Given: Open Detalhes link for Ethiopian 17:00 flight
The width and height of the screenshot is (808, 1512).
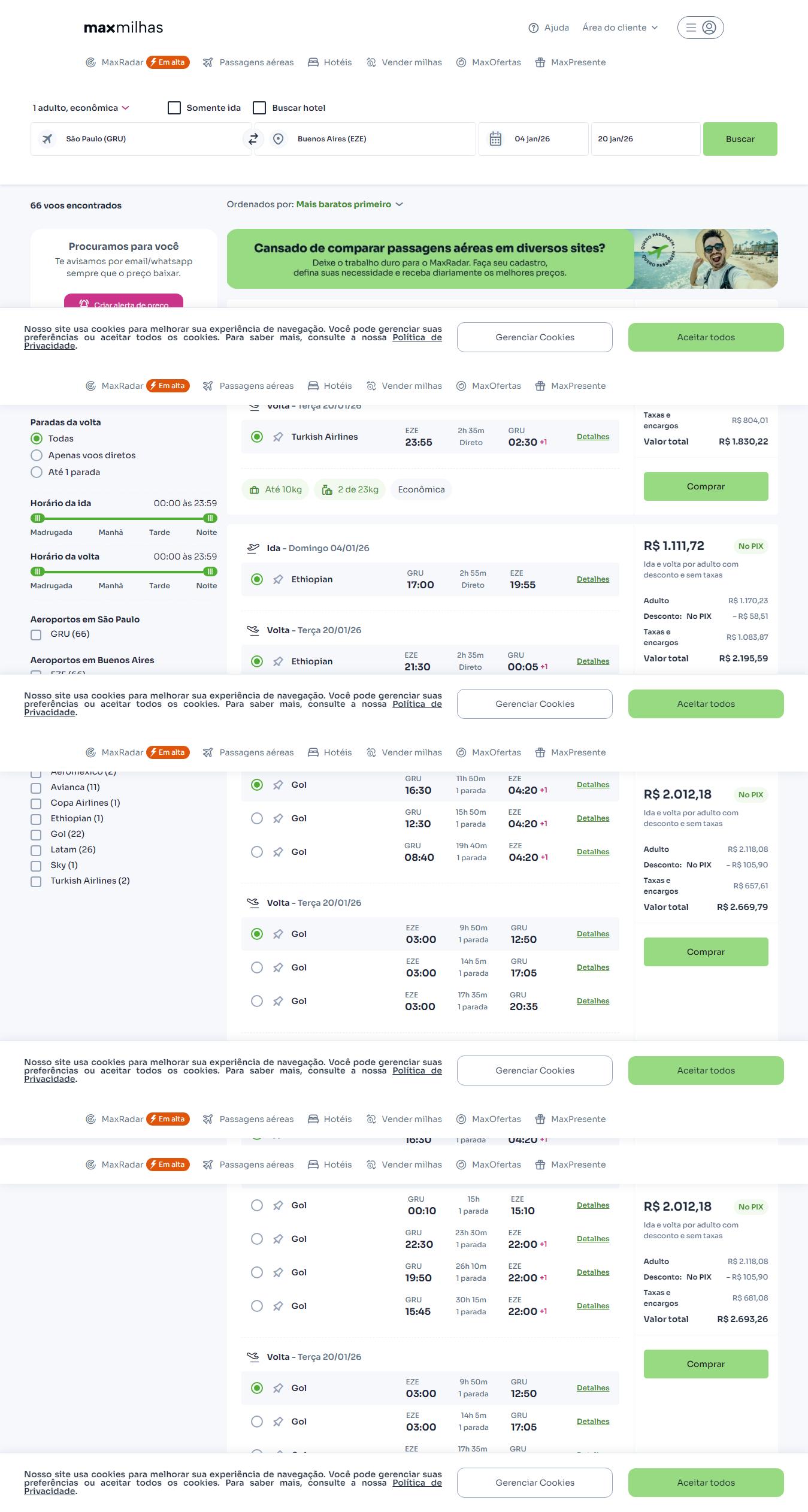Looking at the screenshot, I should [x=592, y=579].
